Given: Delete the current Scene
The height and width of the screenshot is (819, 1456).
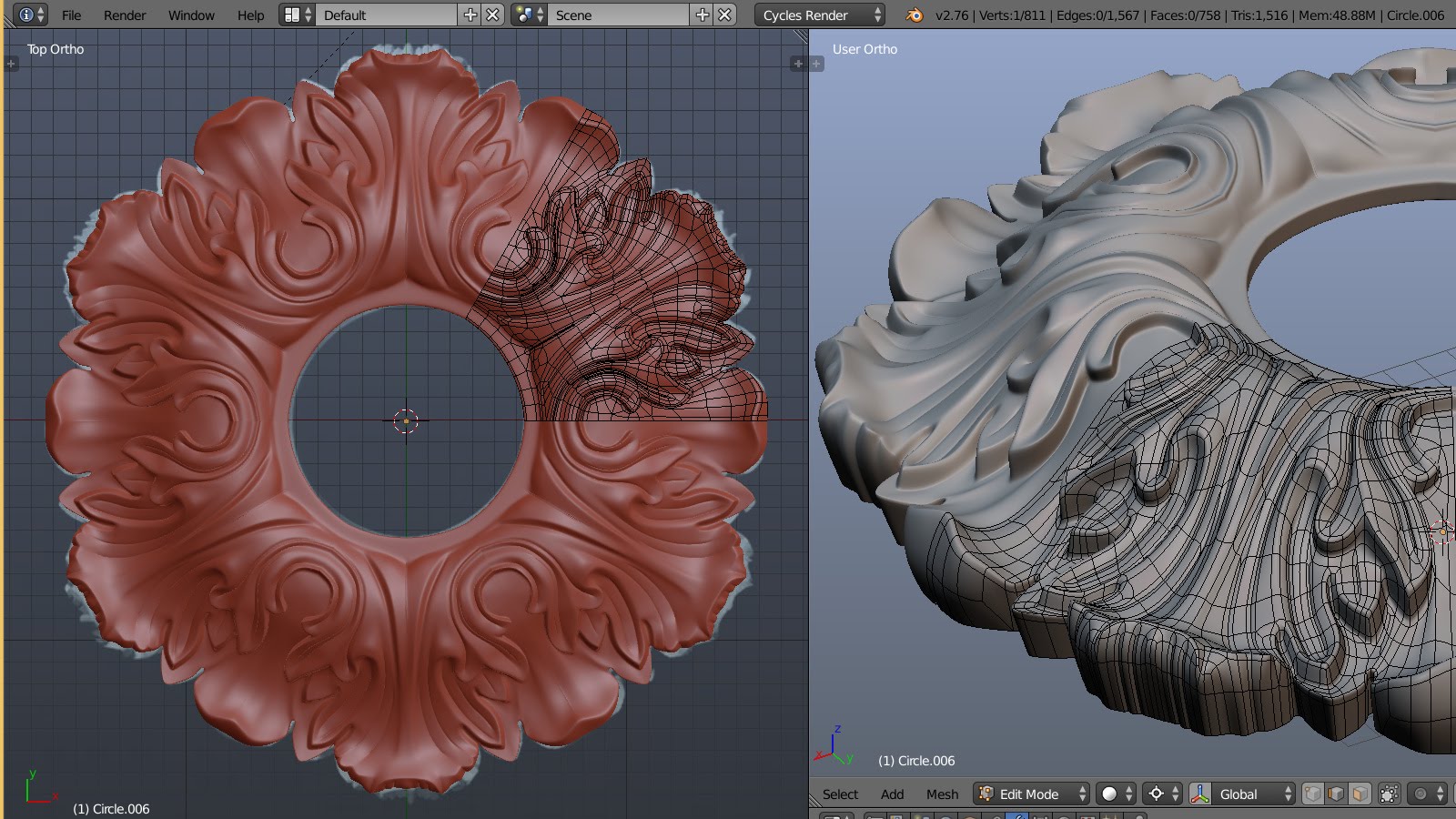Looking at the screenshot, I should point(724,15).
